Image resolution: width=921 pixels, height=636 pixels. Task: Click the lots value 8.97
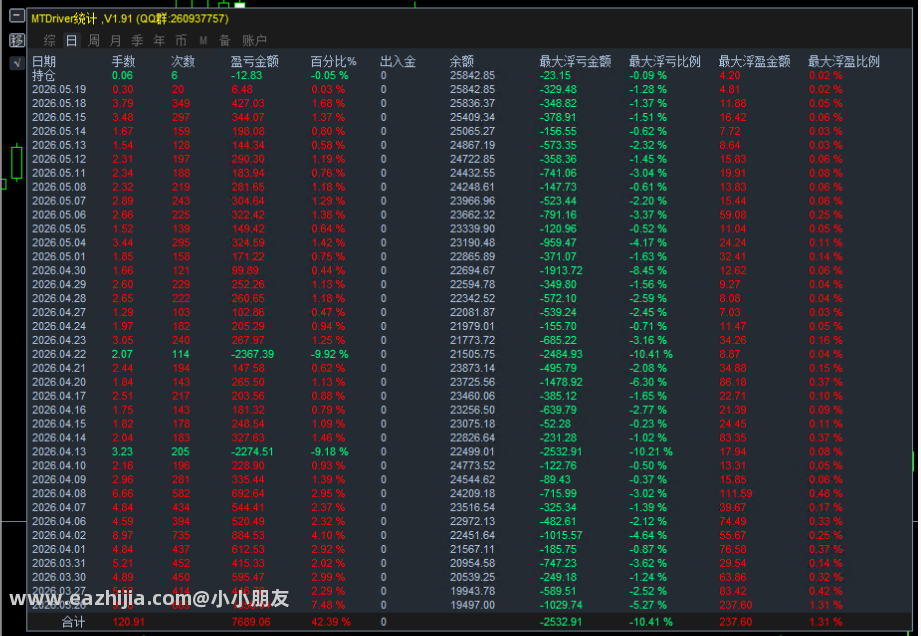pos(123,536)
